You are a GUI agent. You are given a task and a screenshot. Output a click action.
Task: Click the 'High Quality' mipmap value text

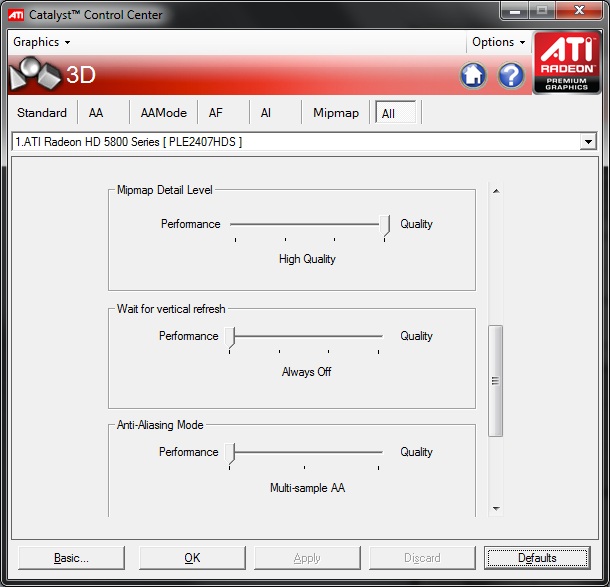(x=307, y=259)
